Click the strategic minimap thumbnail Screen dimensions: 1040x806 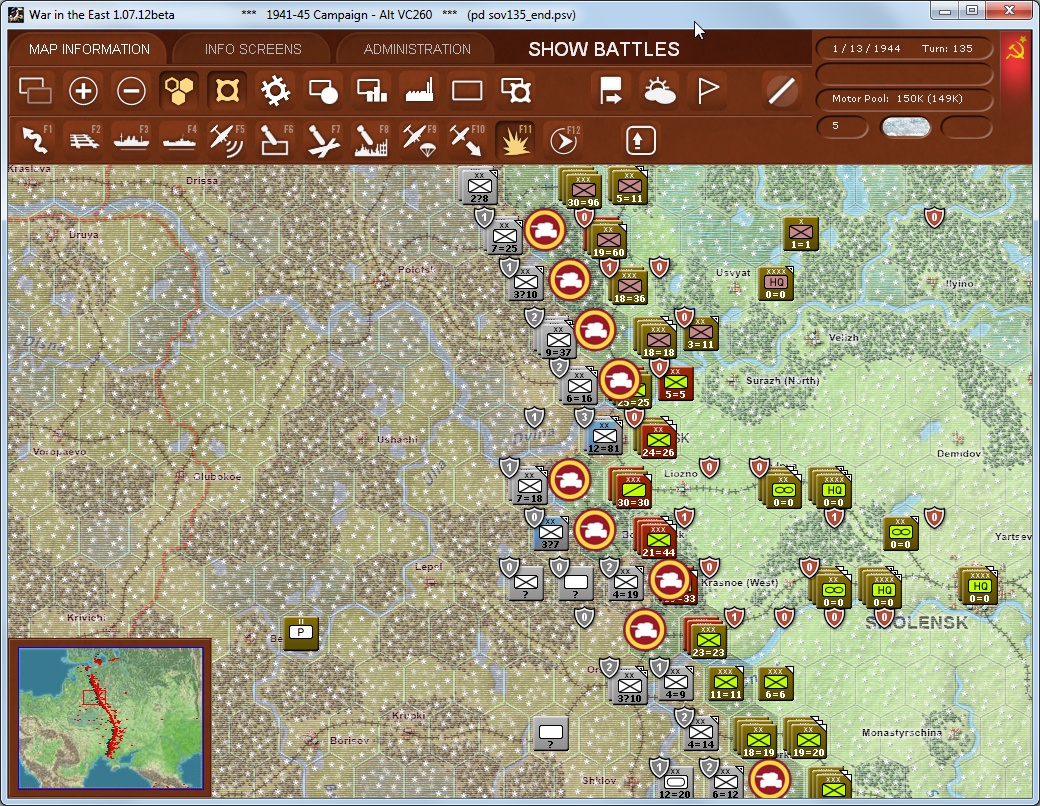(110, 718)
